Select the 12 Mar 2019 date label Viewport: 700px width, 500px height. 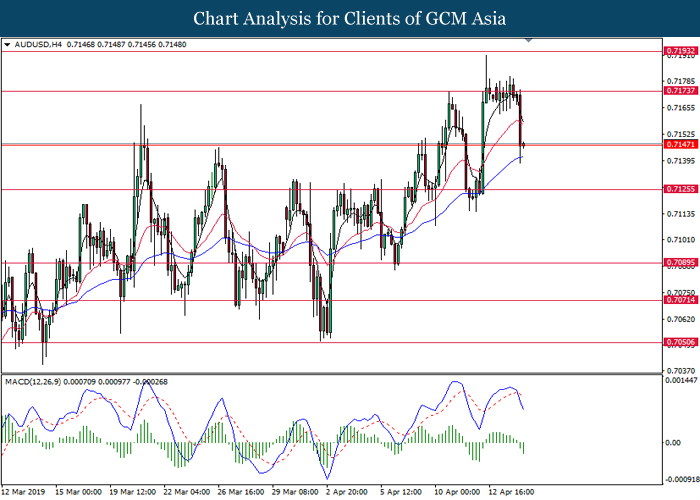pyautogui.click(x=24, y=492)
